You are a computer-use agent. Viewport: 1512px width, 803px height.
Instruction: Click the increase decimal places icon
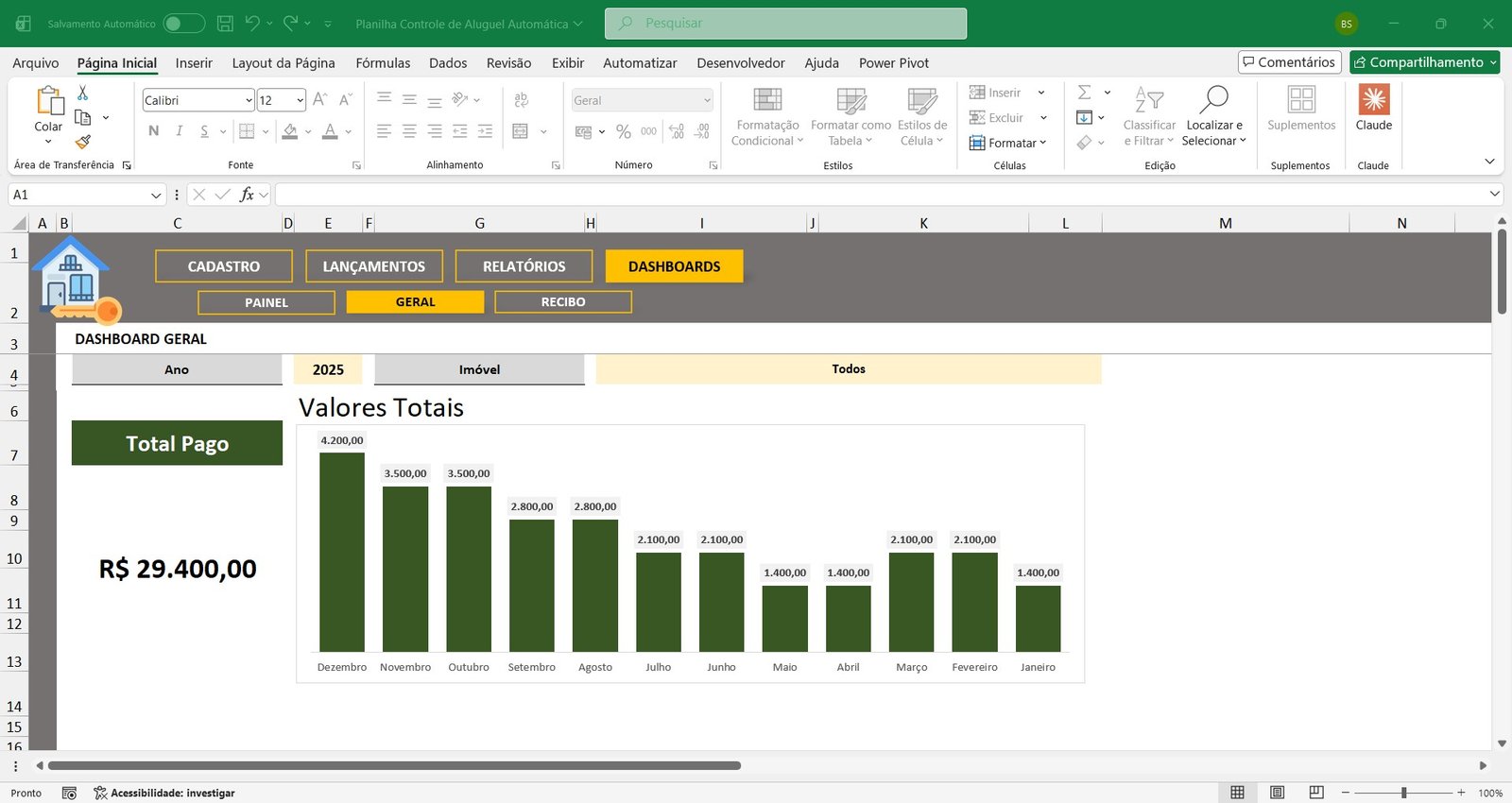(677, 131)
